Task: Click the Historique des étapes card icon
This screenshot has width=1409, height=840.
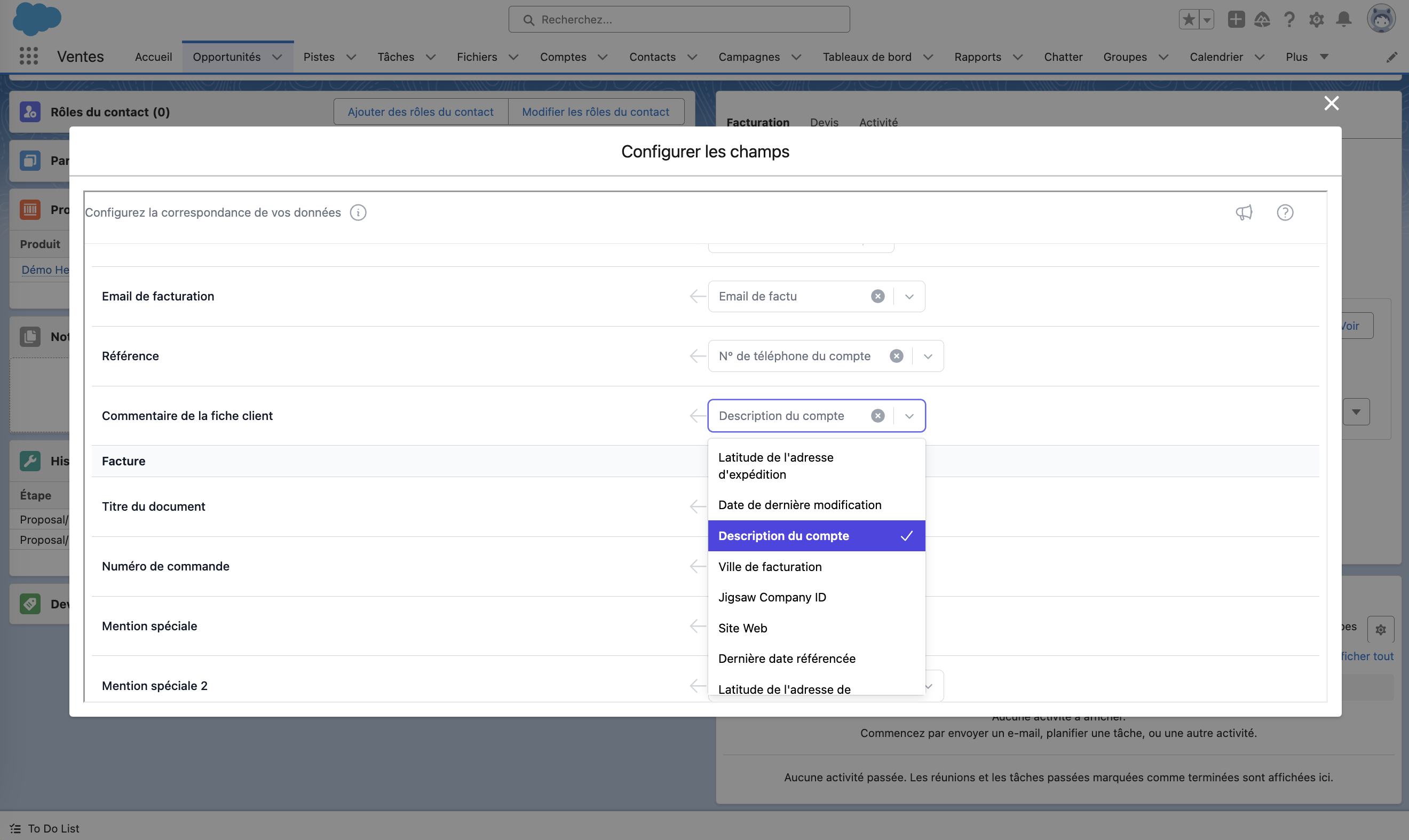Action: tap(30, 461)
